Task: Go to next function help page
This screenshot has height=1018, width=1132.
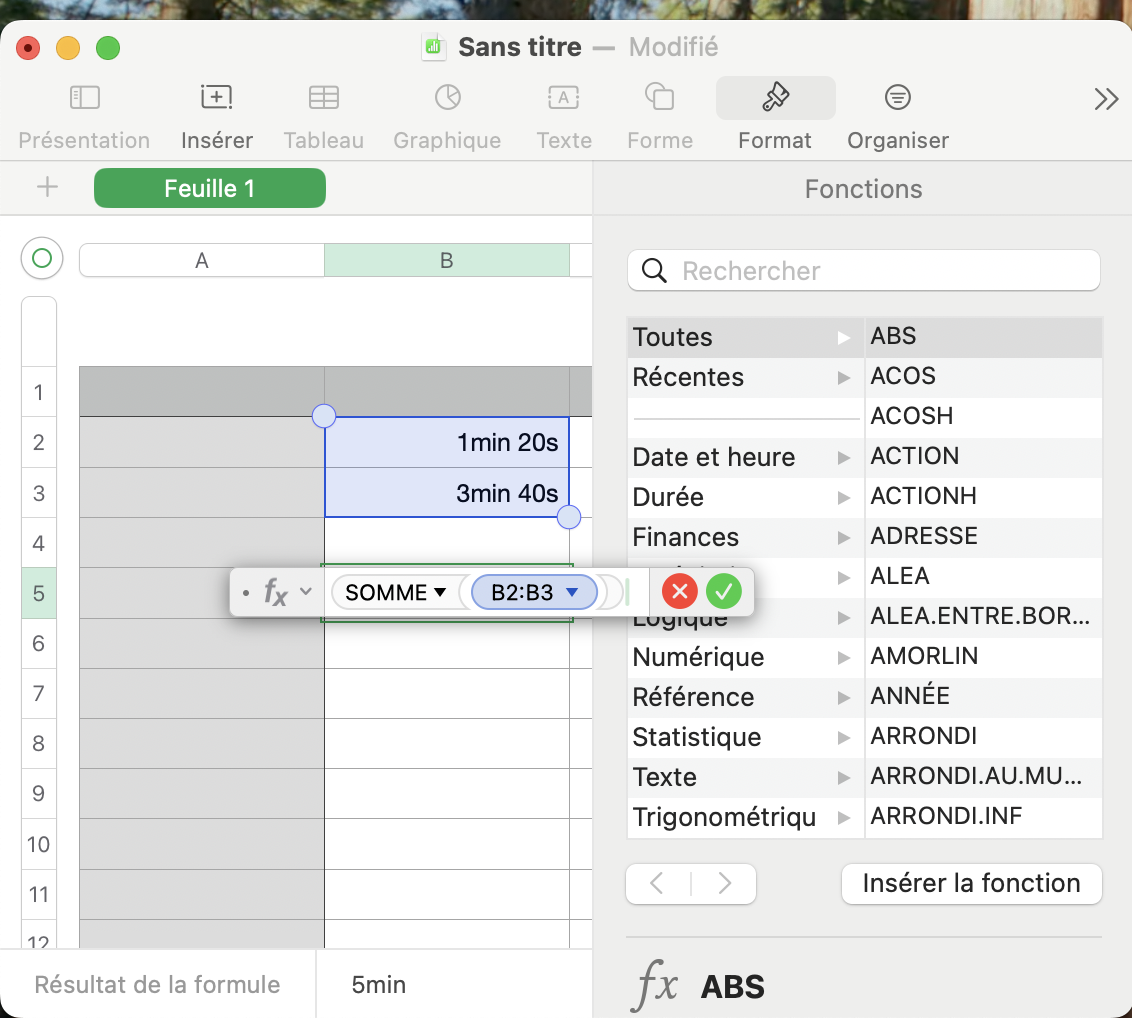Action: point(724,883)
